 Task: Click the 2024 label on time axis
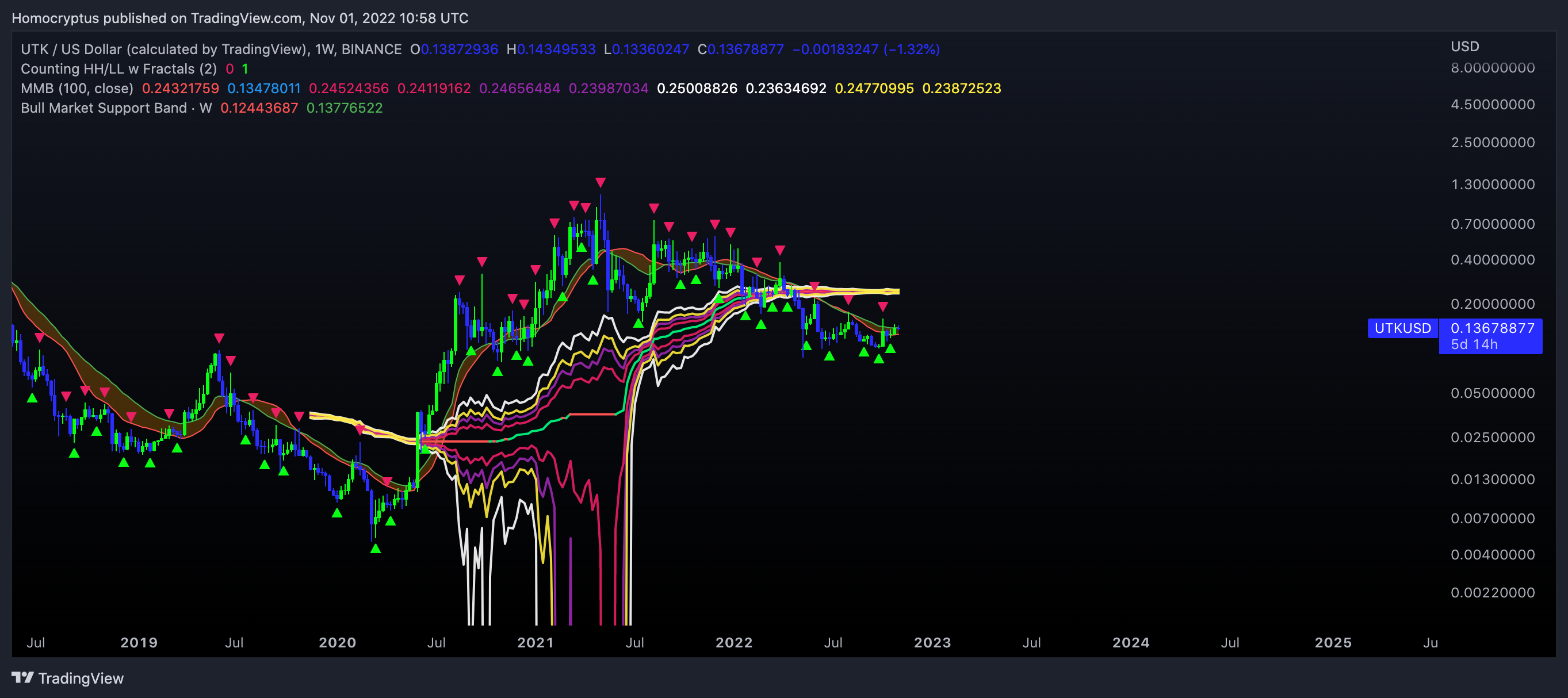click(x=1131, y=643)
